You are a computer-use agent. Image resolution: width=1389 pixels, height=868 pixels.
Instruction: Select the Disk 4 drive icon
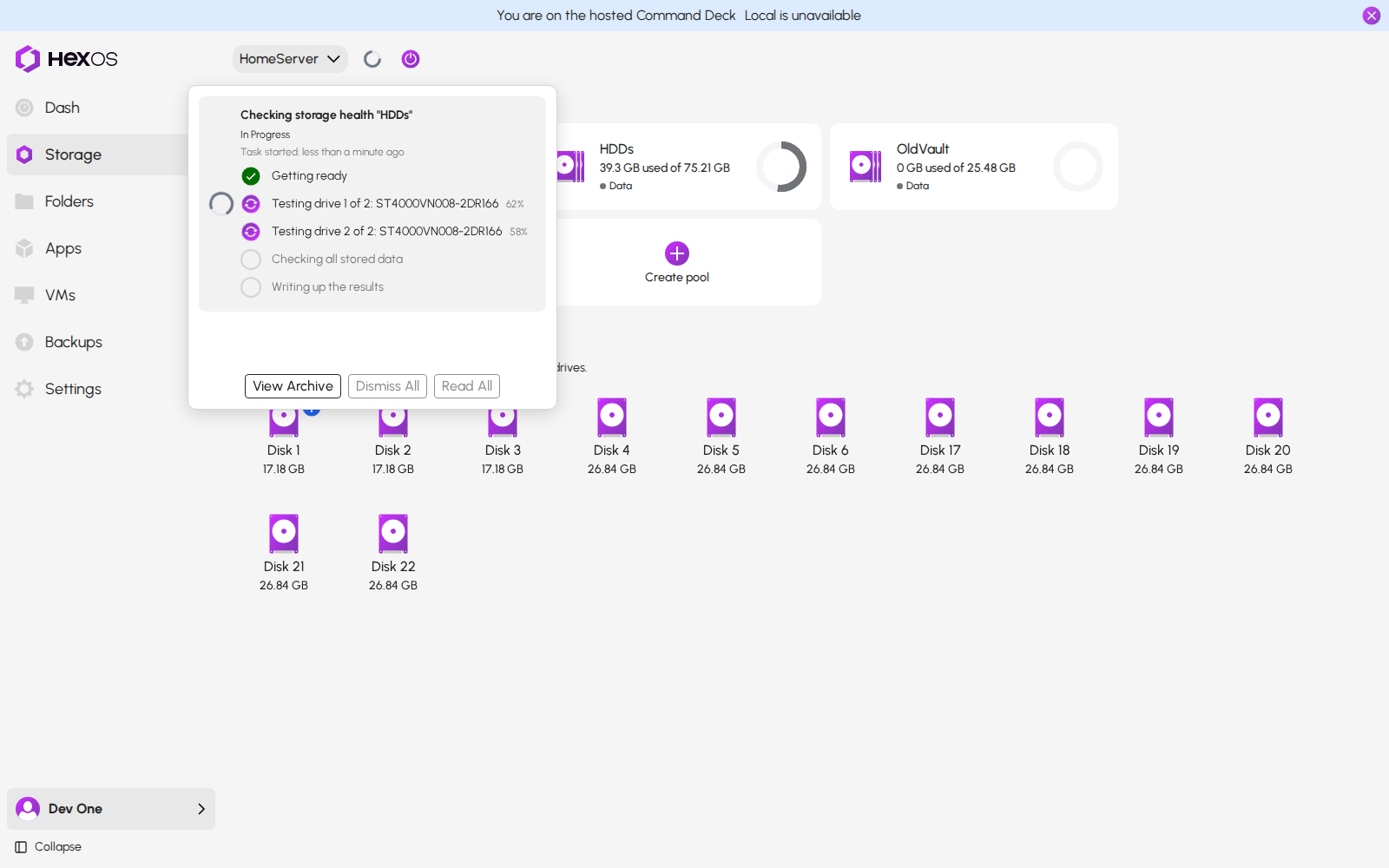tap(612, 418)
